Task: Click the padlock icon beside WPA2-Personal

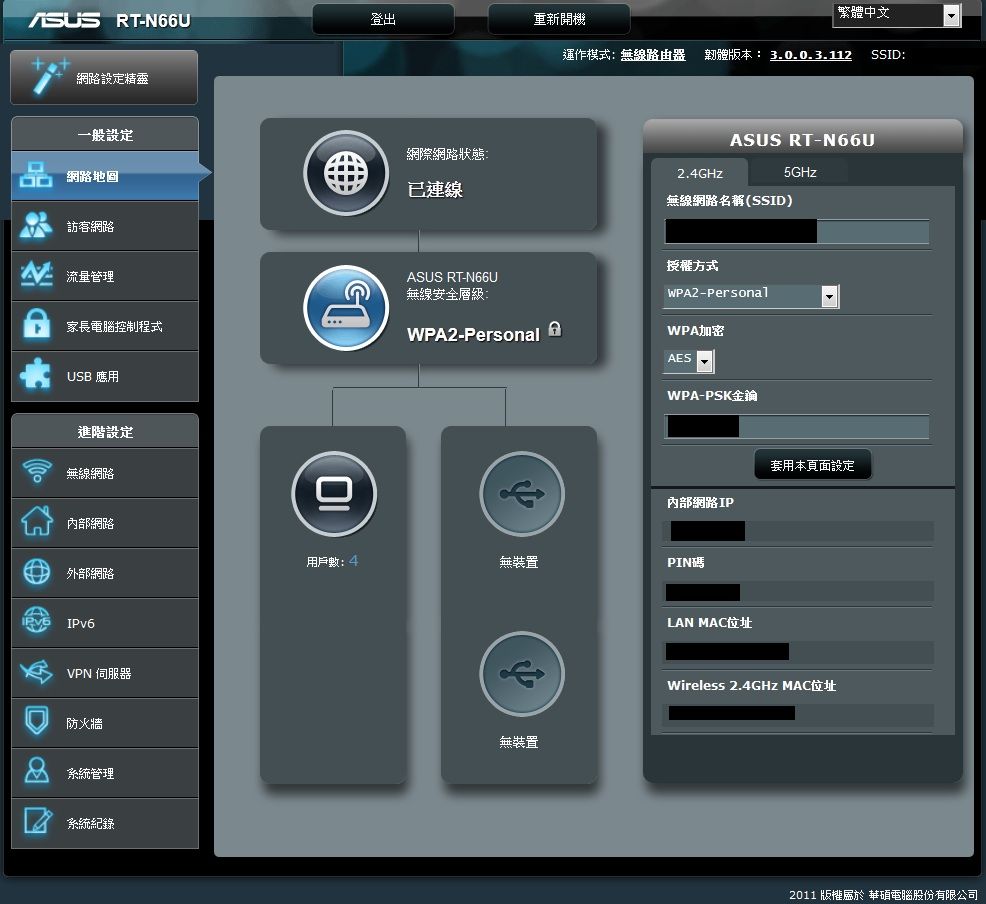Action: [554, 329]
